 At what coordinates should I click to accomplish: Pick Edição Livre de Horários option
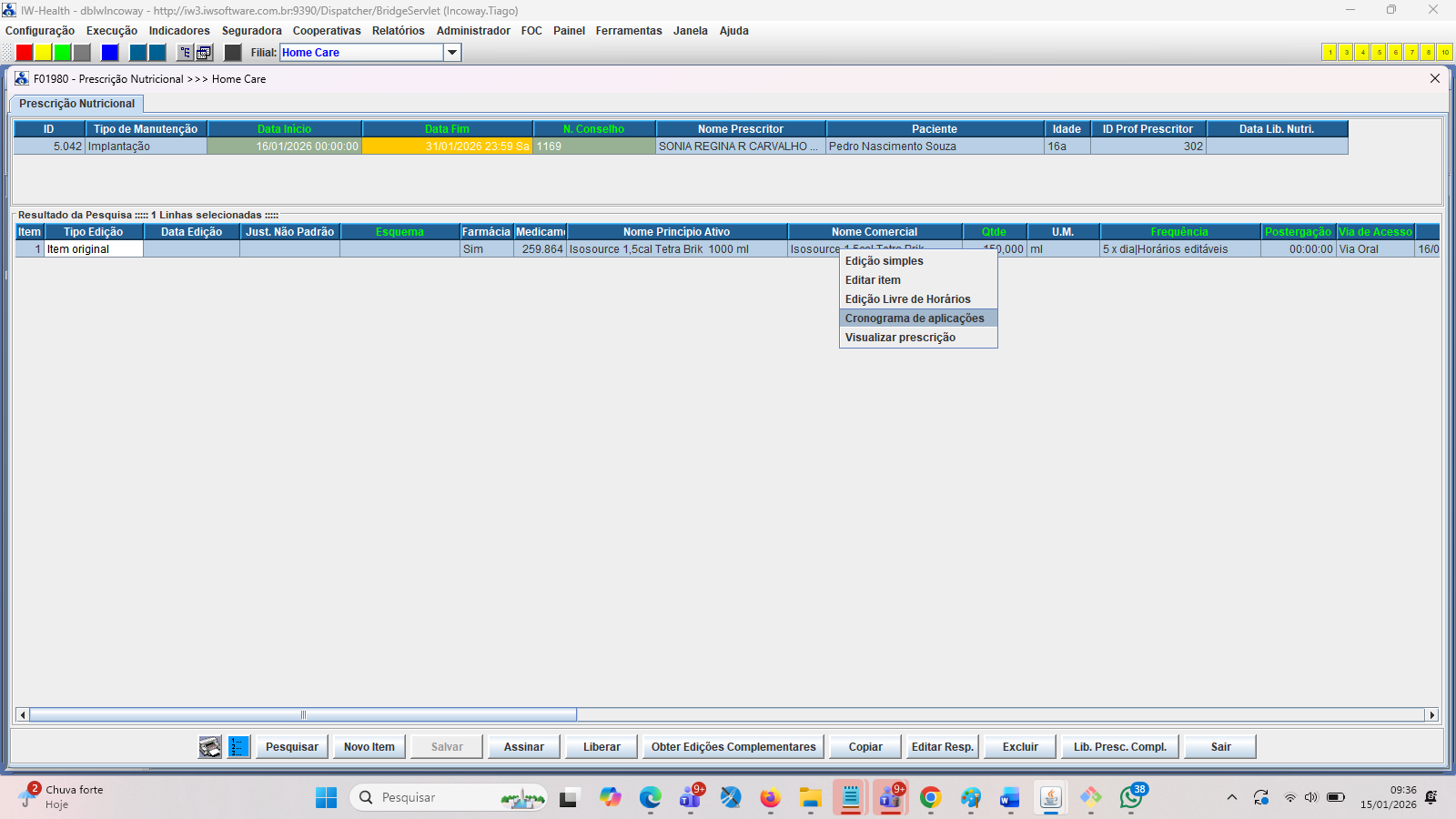click(x=907, y=299)
